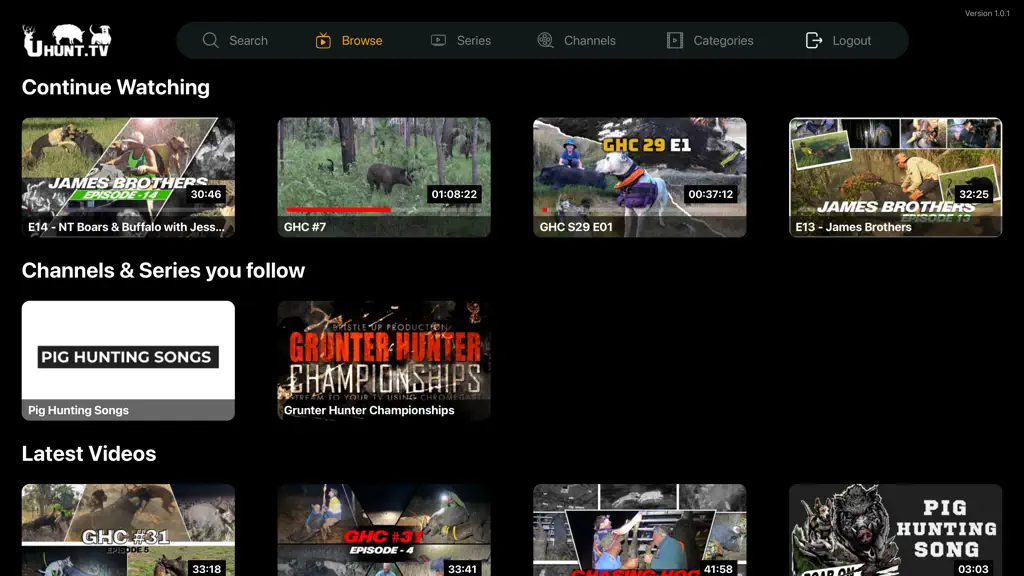Open the Channels menu label
The image size is (1024, 576).
point(590,40)
